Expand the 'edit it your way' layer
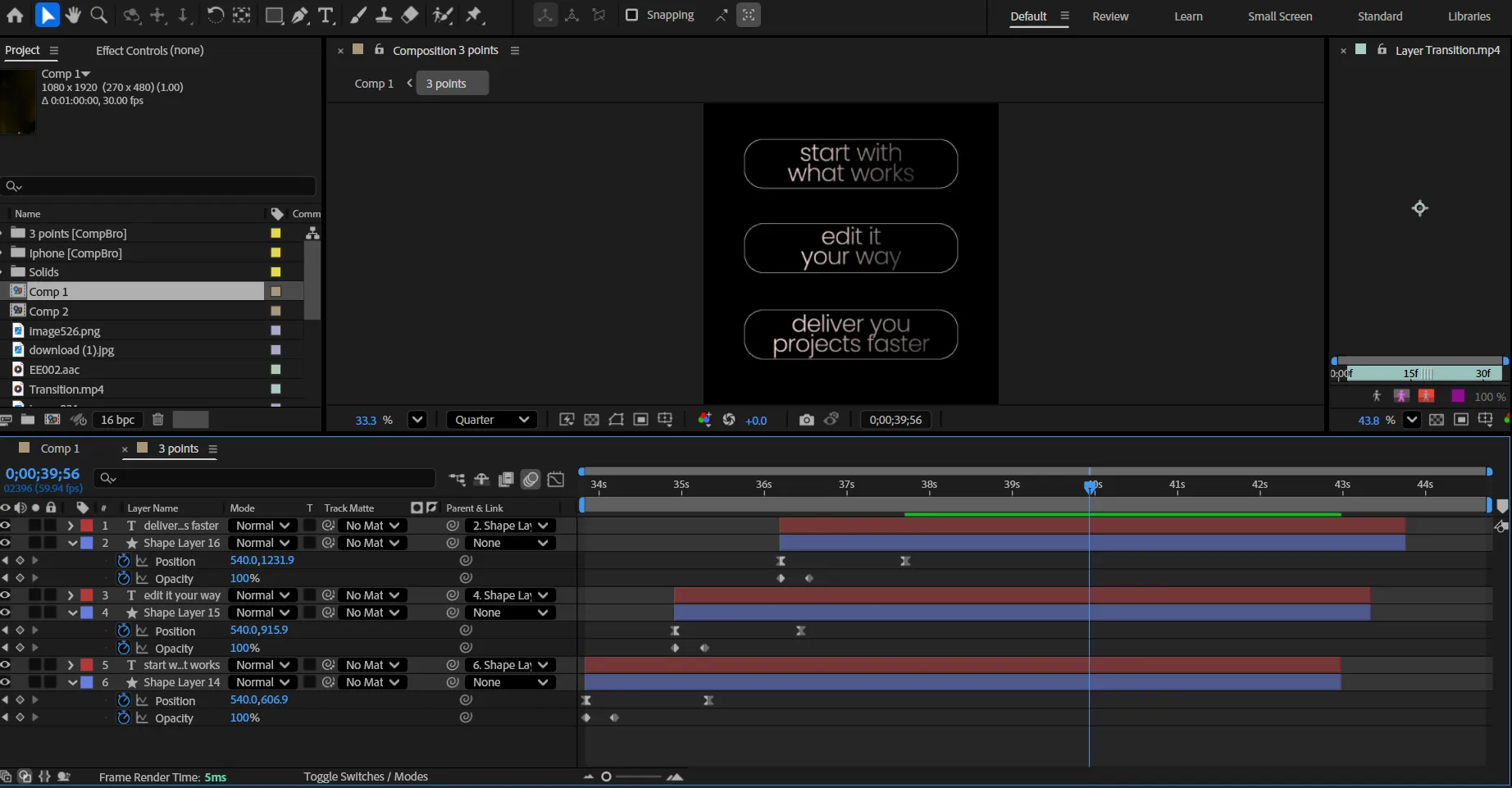This screenshot has width=1512, height=788. (71, 595)
